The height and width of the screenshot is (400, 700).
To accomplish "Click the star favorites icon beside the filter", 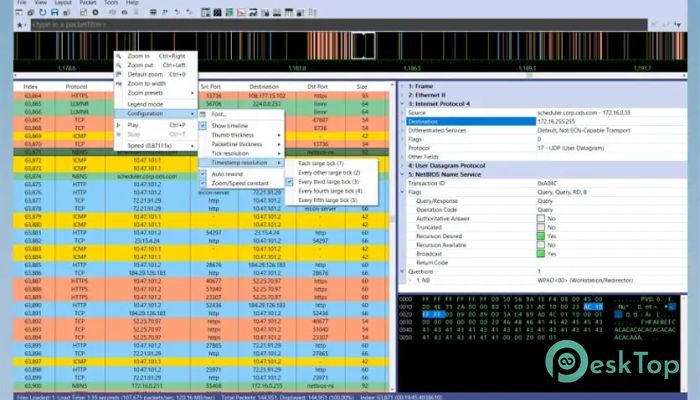I will coord(20,25).
